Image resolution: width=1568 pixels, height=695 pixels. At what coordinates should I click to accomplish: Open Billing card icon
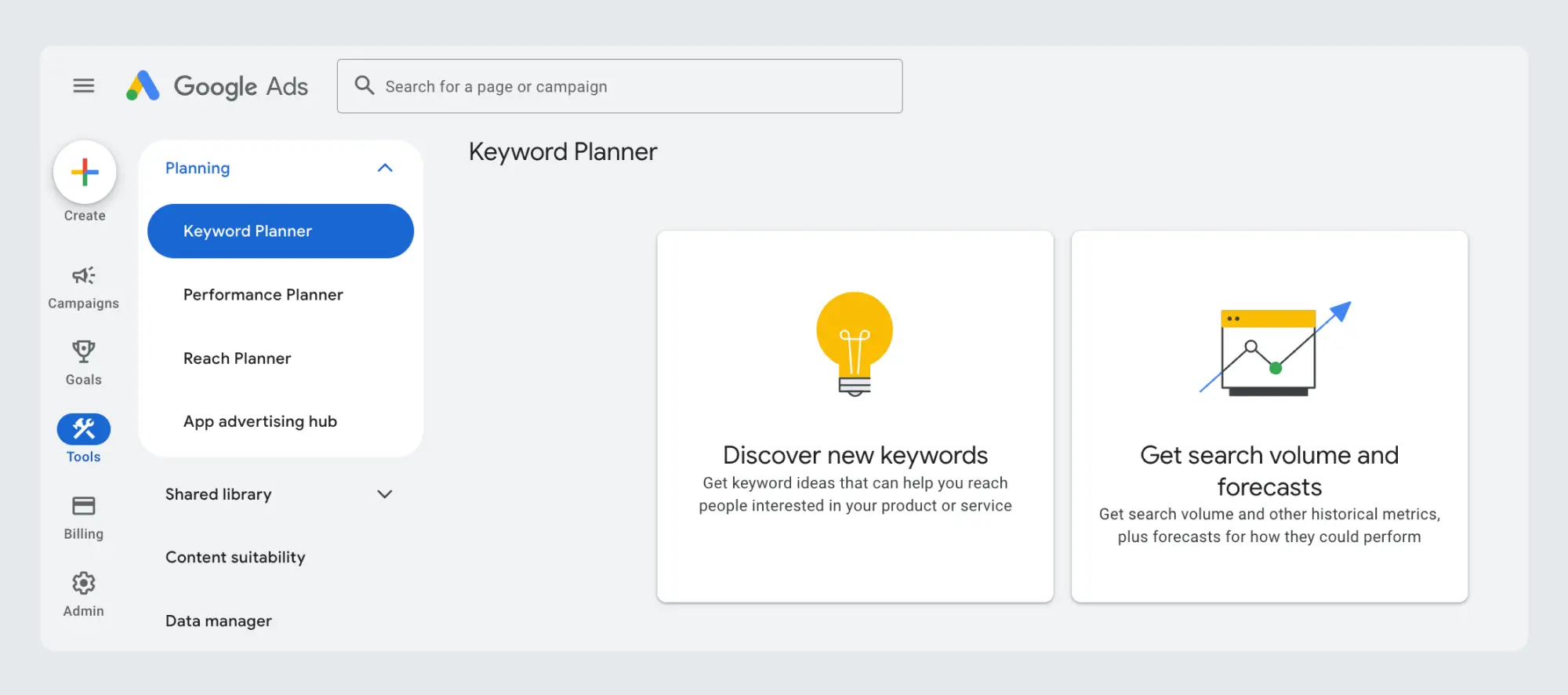point(84,506)
